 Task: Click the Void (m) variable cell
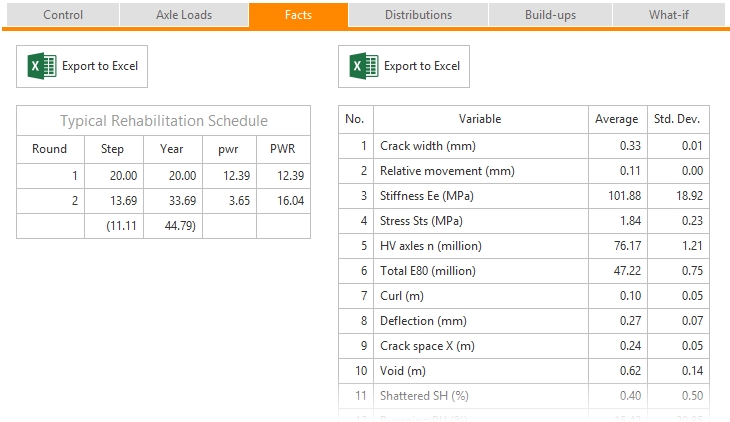click(x=402, y=371)
